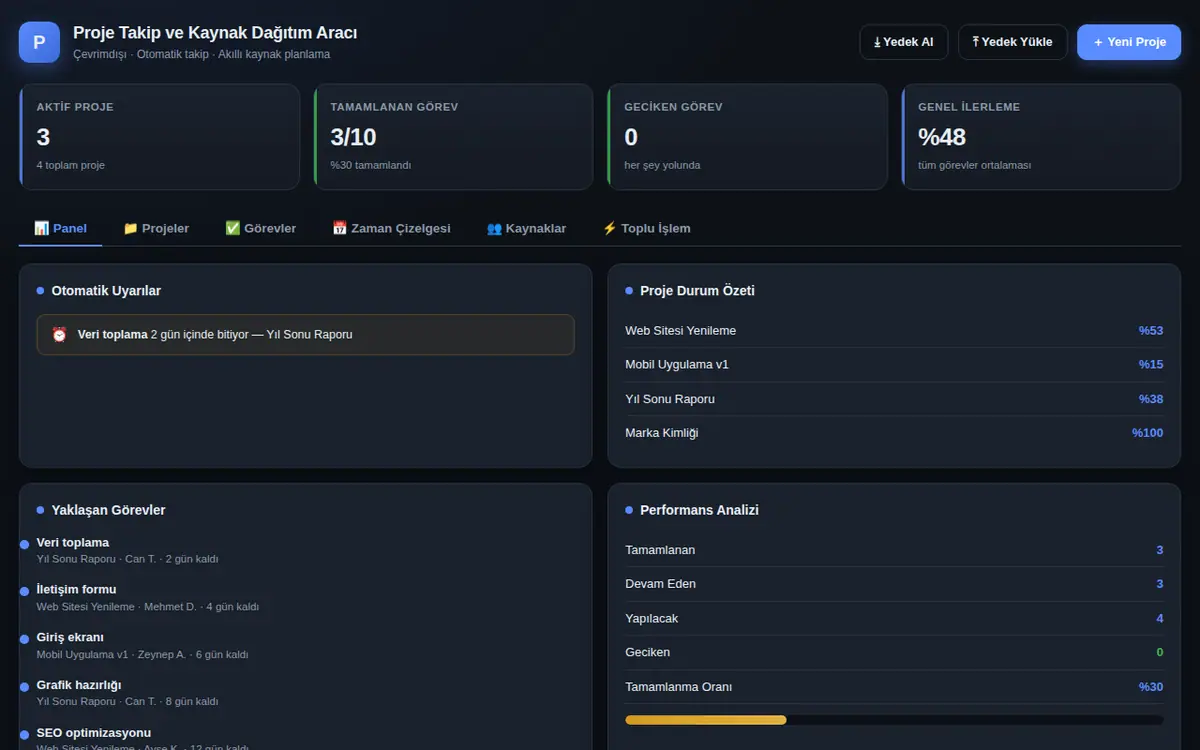Click the lightning icon on Toplu İşlem tab
The image size is (1200, 750).
click(609, 228)
